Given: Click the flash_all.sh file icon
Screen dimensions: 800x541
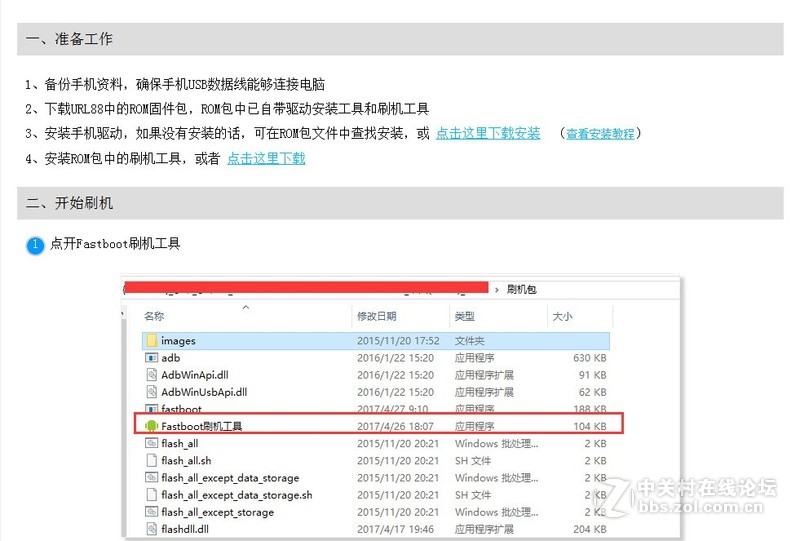Looking at the screenshot, I should tap(152, 460).
